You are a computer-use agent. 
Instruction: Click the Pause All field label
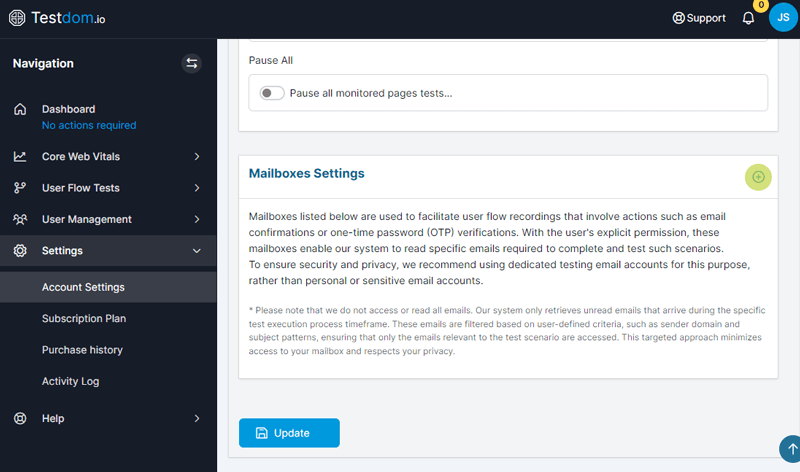coord(270,60)
